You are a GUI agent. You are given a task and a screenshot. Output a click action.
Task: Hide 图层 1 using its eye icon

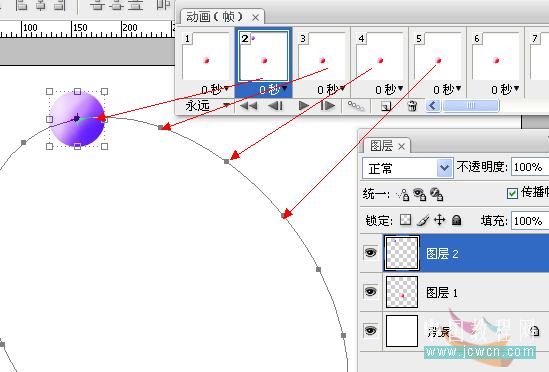(x=370, y=291)
